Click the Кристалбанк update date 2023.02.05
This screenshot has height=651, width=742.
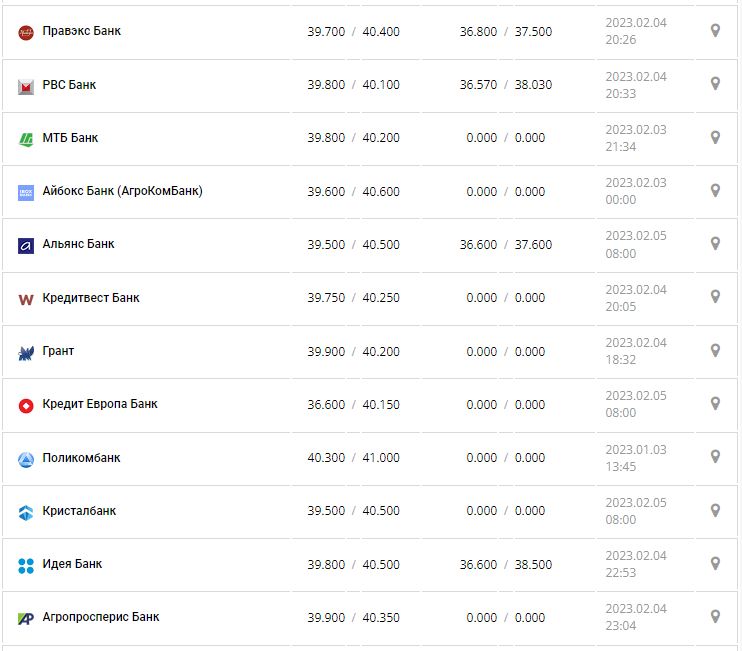(x=635, y=503)
